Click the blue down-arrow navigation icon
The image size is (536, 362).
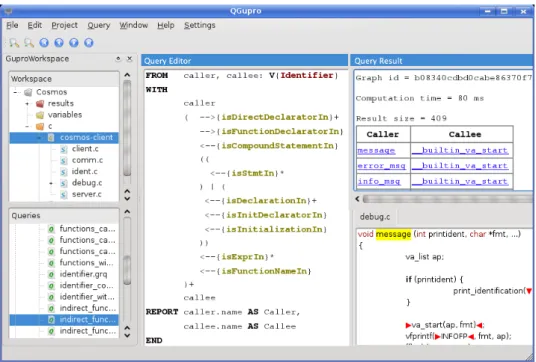tap(59, 43)
